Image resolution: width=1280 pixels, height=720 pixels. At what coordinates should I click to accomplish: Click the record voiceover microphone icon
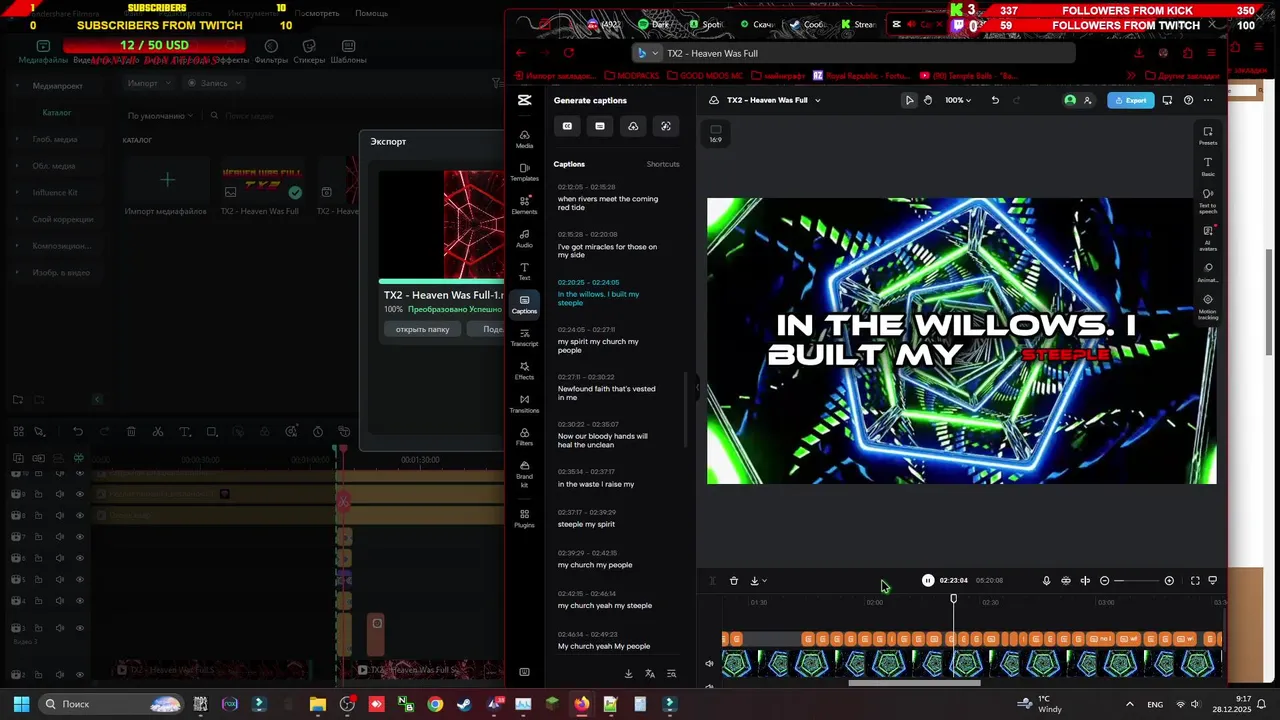(x=1046, y=581)
